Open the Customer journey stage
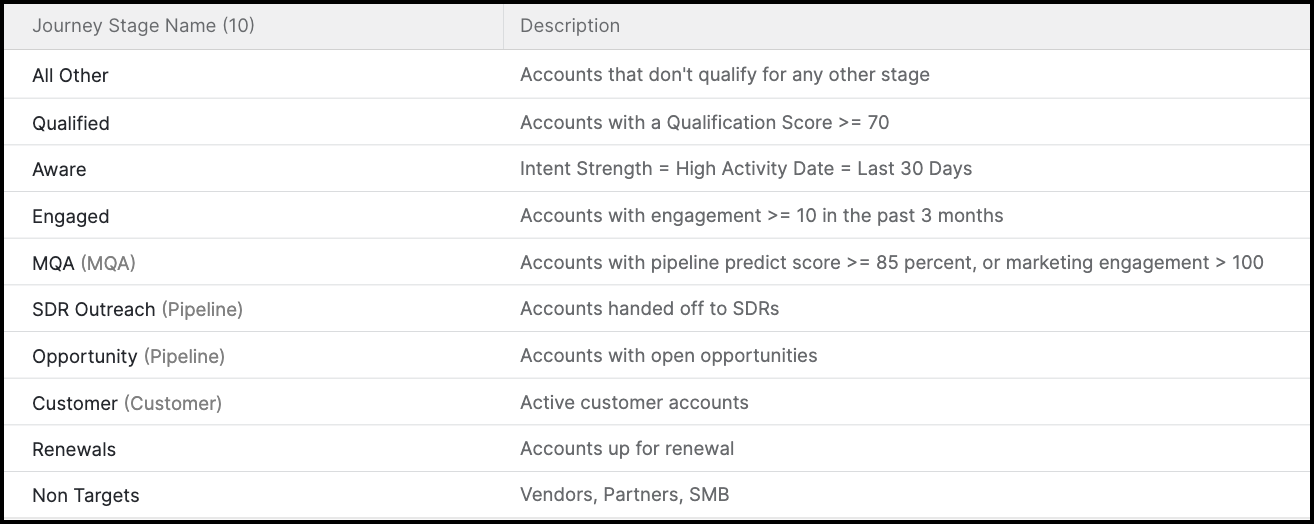The width and height of the screenshot is (1314, 524). coord(75,403)
